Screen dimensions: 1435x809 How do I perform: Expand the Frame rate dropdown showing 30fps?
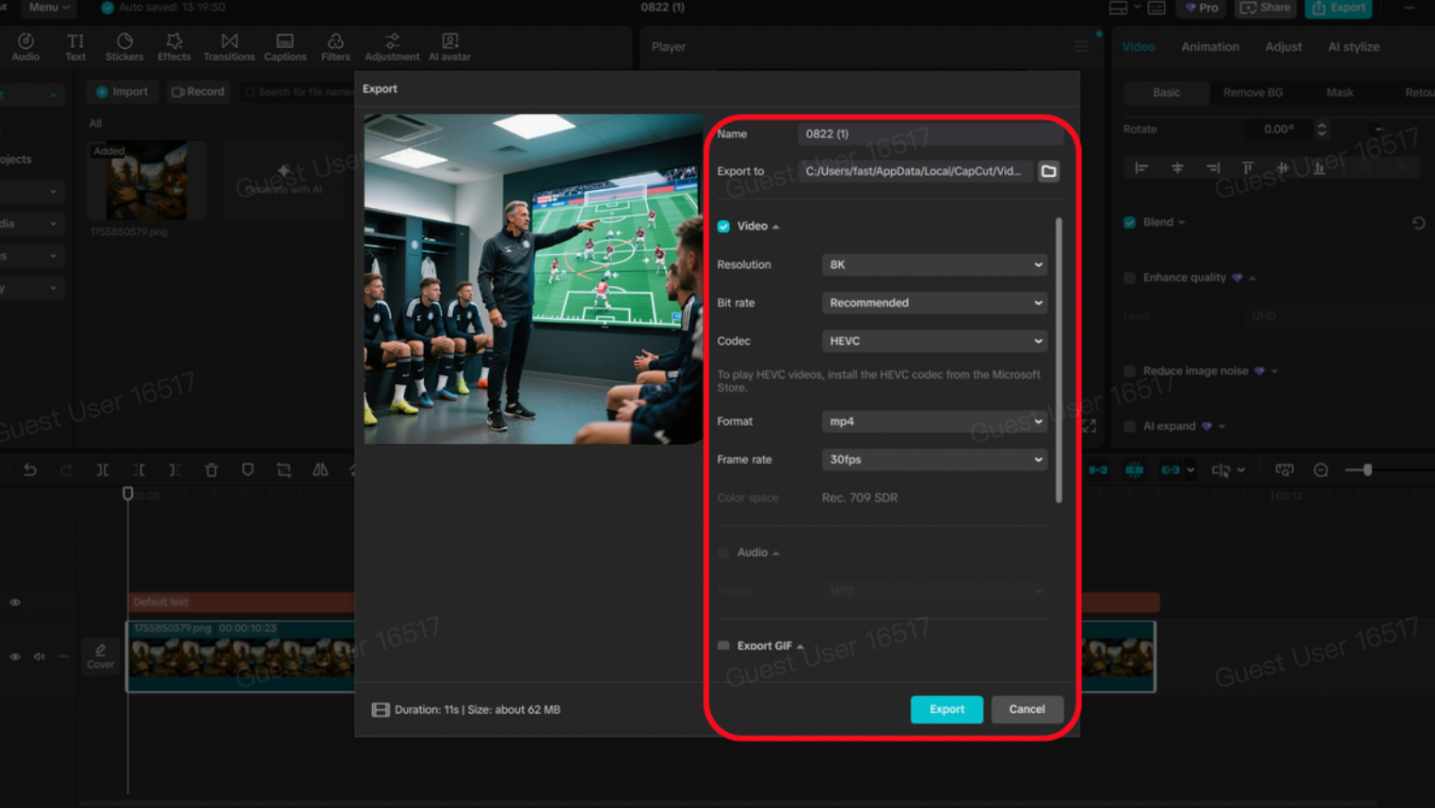pos(934,460)
